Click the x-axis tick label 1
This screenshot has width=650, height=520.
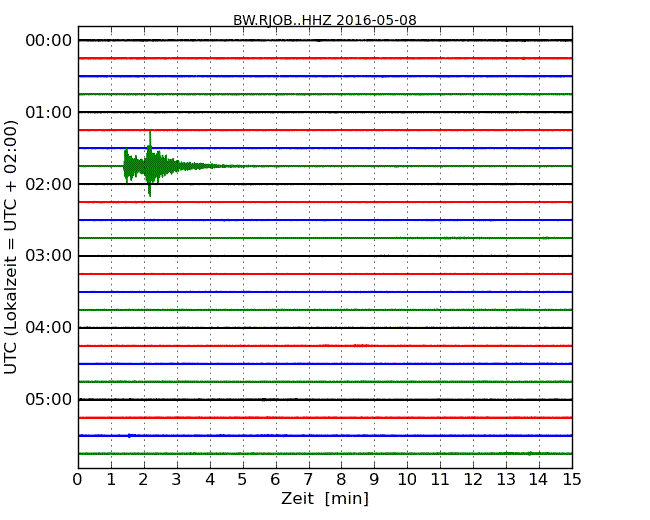point(111,480)
